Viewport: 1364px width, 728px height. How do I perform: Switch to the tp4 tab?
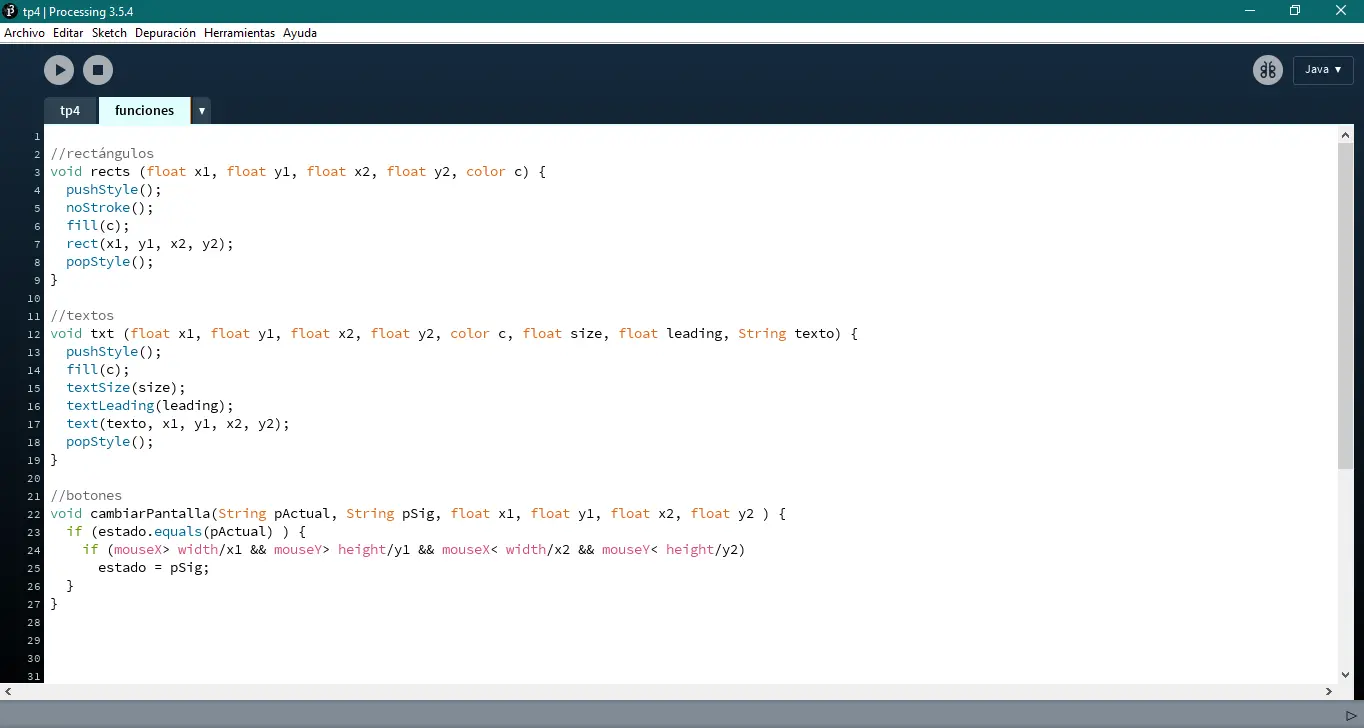[70, 110]
